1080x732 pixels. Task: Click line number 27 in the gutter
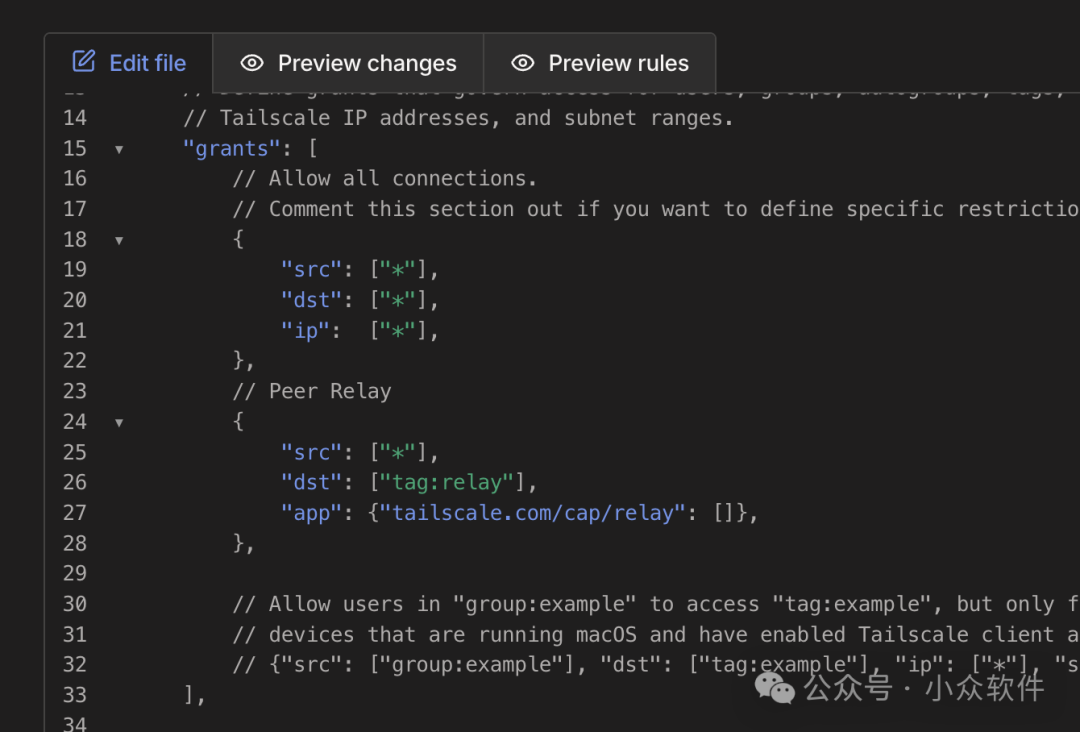[75, 513]
